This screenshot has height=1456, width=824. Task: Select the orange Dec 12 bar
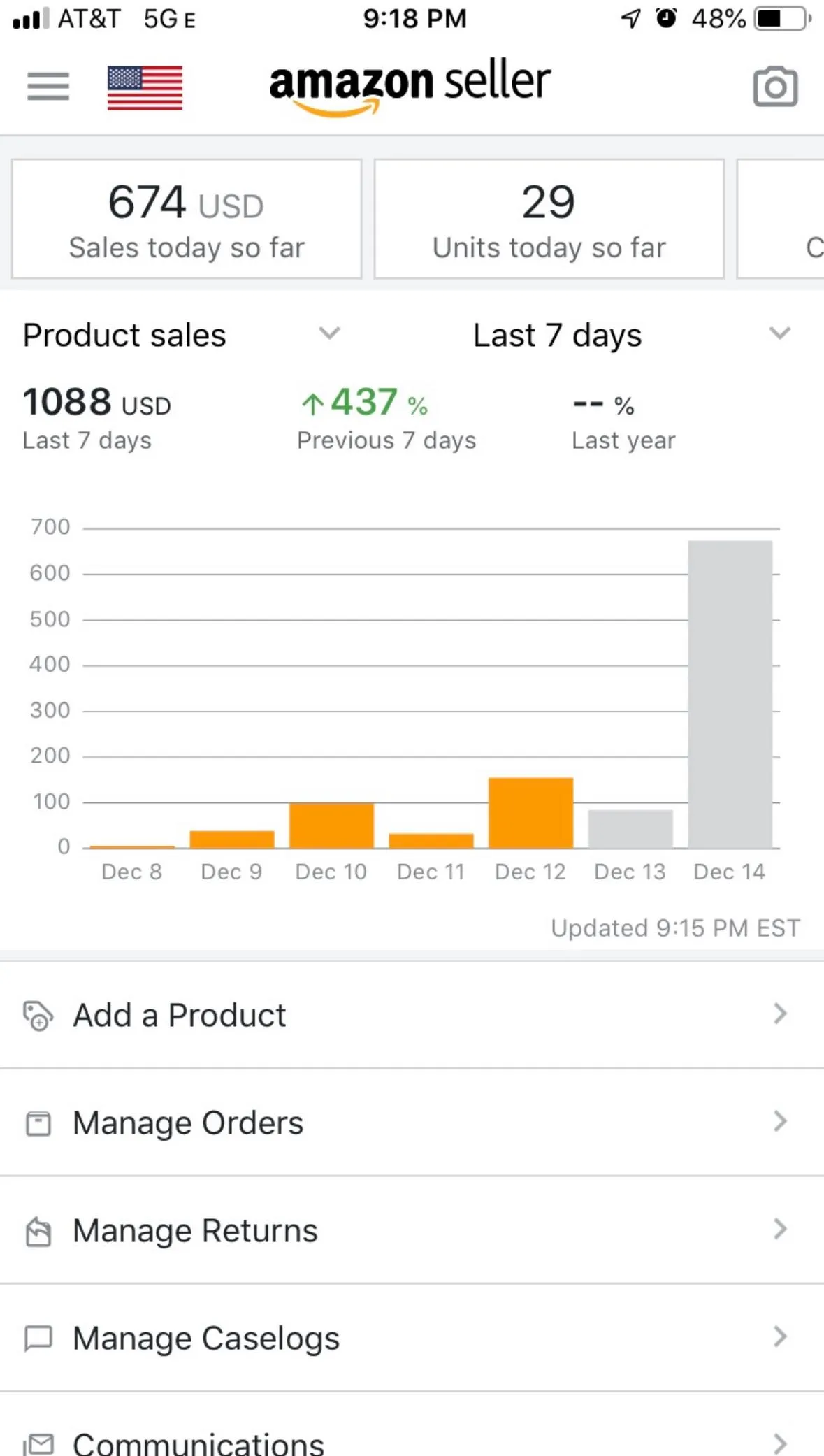coord(530,813)
